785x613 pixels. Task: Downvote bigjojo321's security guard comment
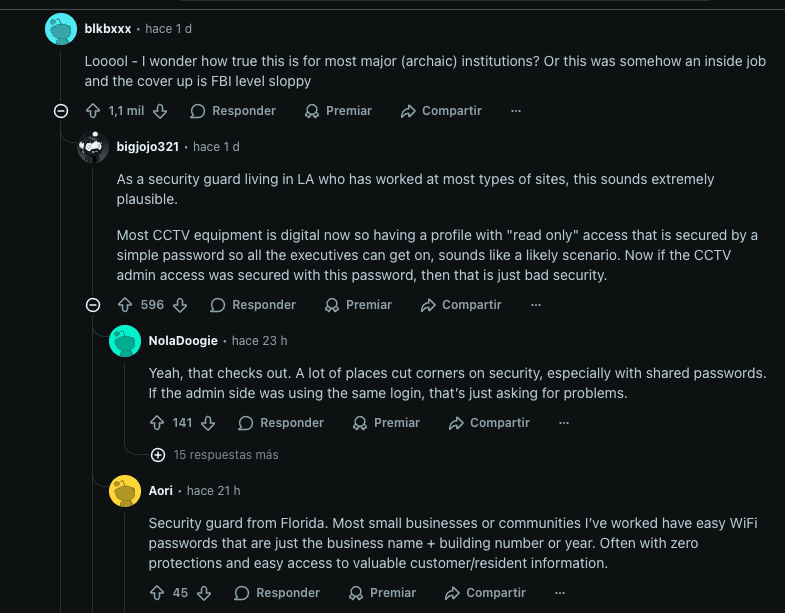[180, 305]
